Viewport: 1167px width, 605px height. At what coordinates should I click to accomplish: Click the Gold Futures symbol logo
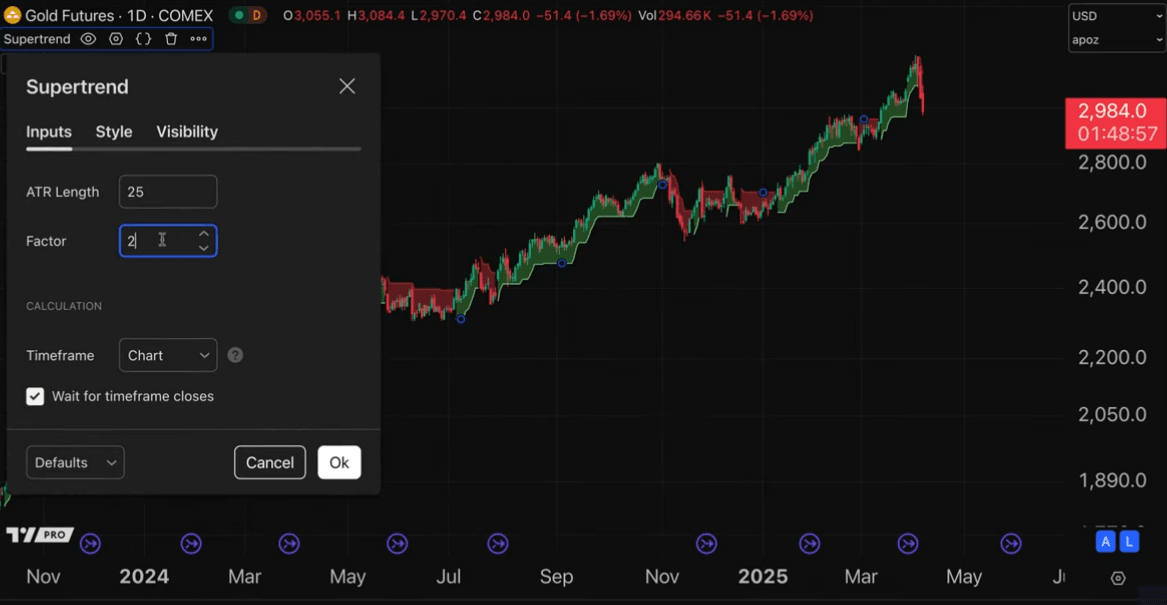(x=14, y=15)
